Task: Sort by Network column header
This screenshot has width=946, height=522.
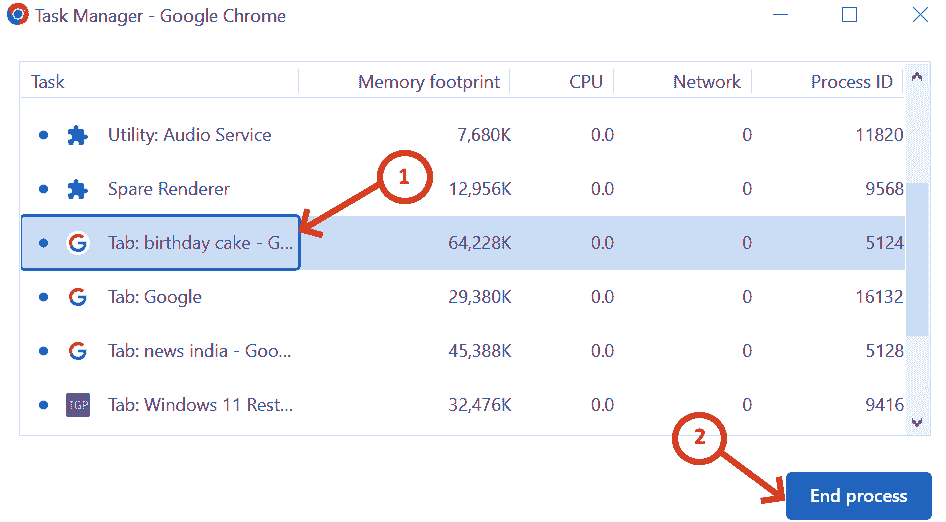Action: click(706, 82)
